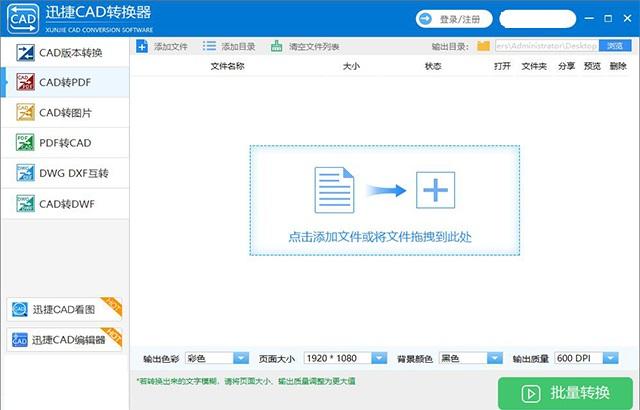Launch 迅捷CAD编辑器 from the sidebar
Viewport: 640px width, 410px height.
64,339
